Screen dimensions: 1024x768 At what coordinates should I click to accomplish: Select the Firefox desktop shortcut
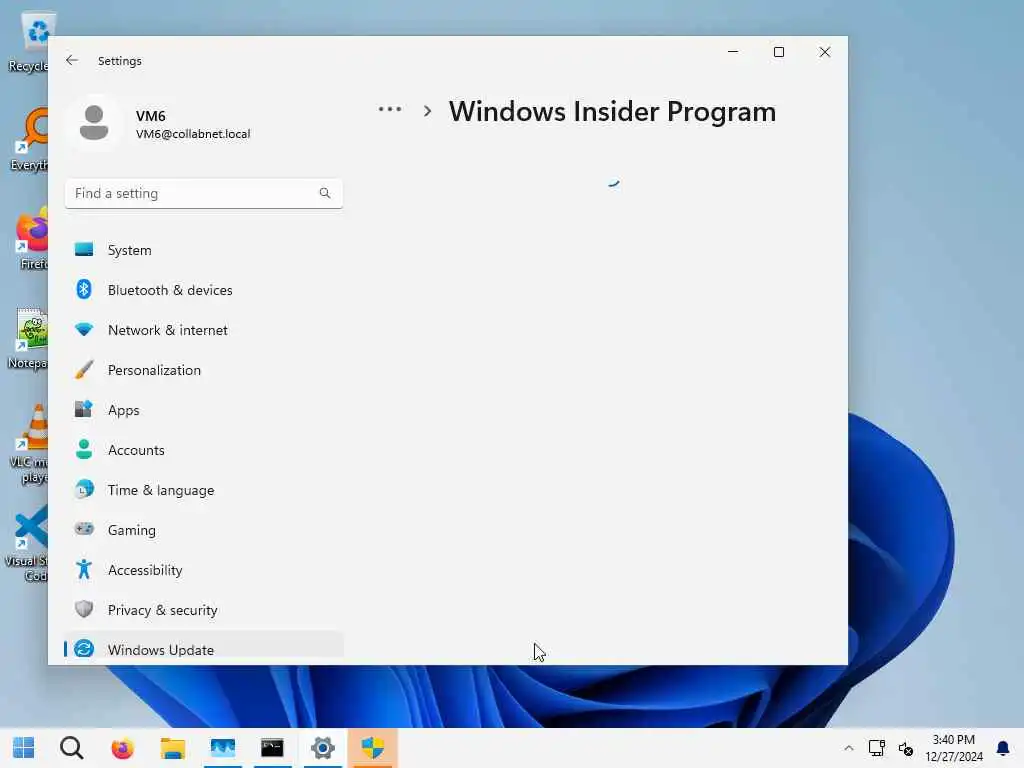(x=31, y=240)
